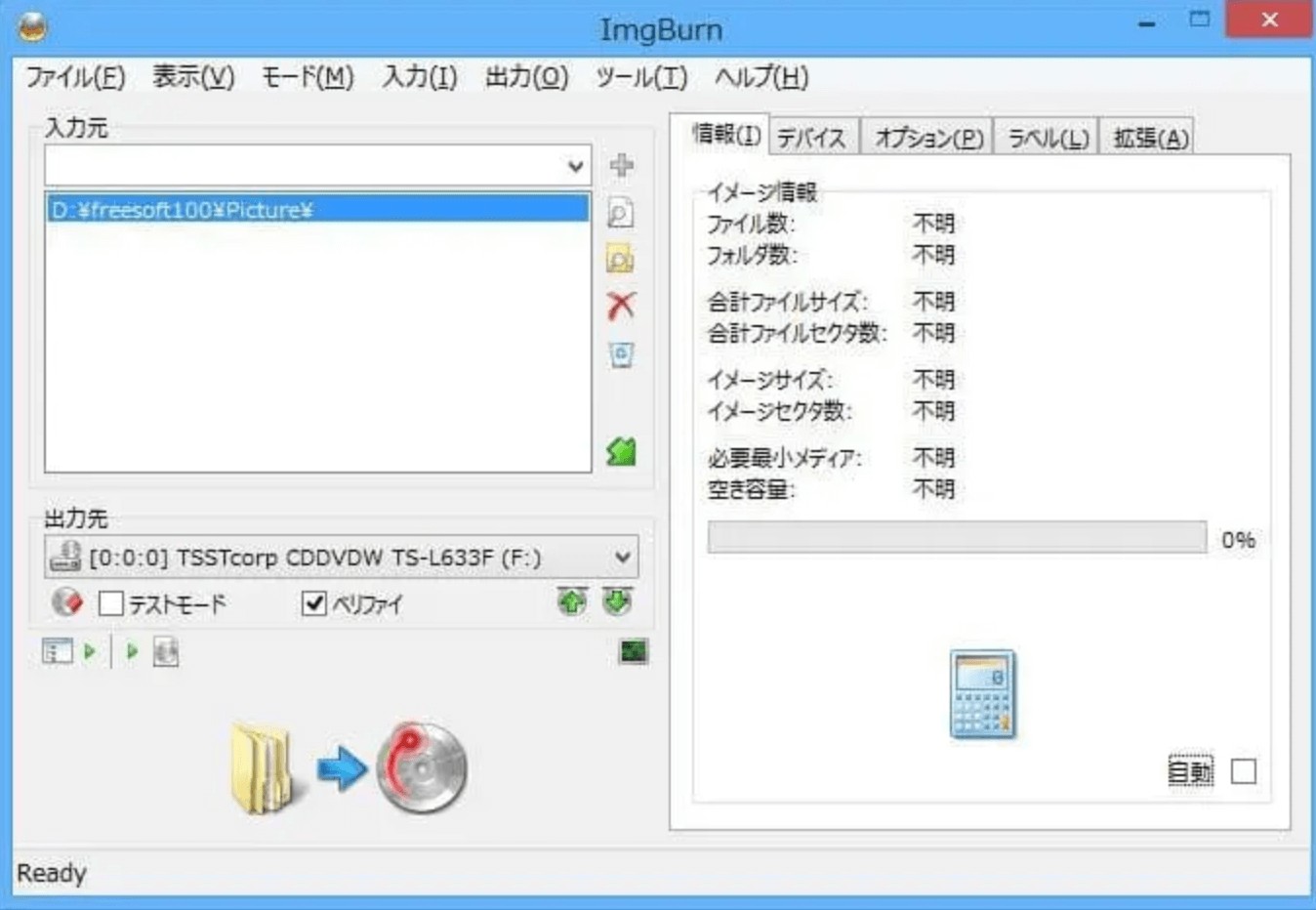The width and height of the screenshot is (1316, 910).
Task: Start build with folder-to-disc button
Action: (x=350, y=768)
